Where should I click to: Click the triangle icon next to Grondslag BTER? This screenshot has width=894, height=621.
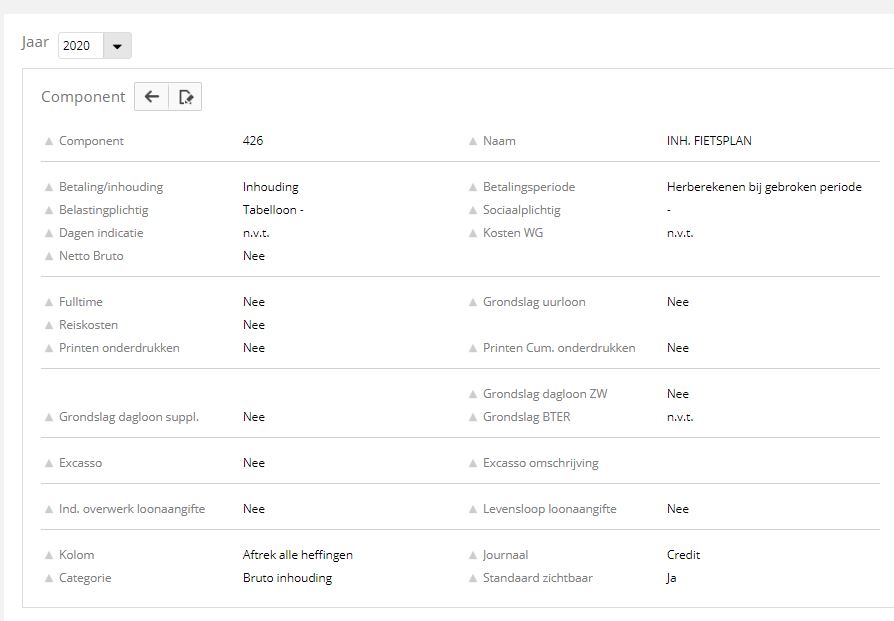473,417
